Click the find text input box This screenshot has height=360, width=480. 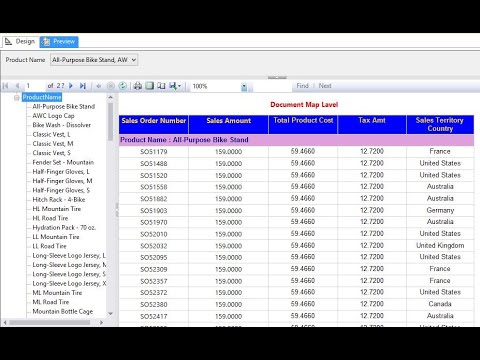272,86
